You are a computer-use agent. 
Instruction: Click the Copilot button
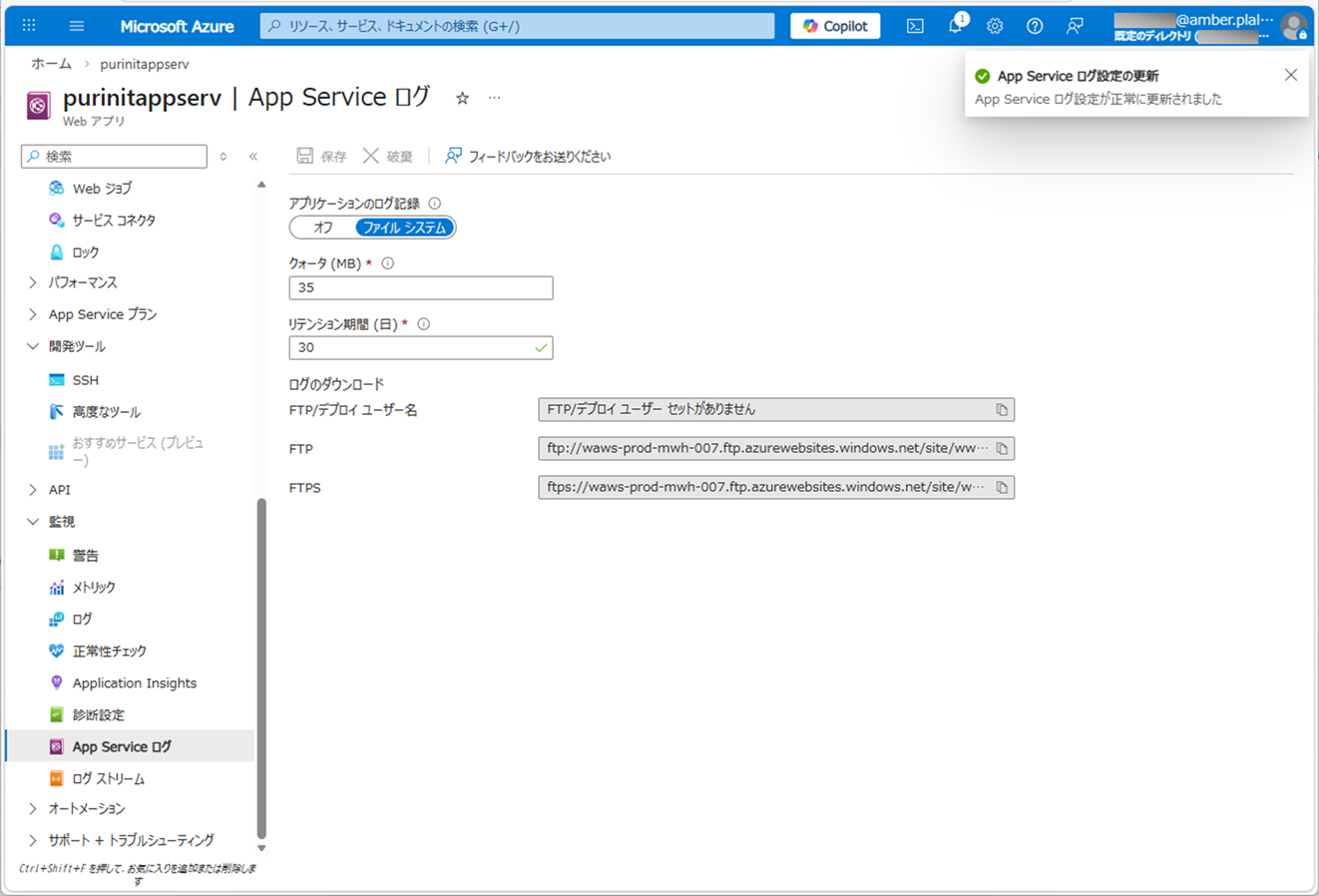[835, 26]
